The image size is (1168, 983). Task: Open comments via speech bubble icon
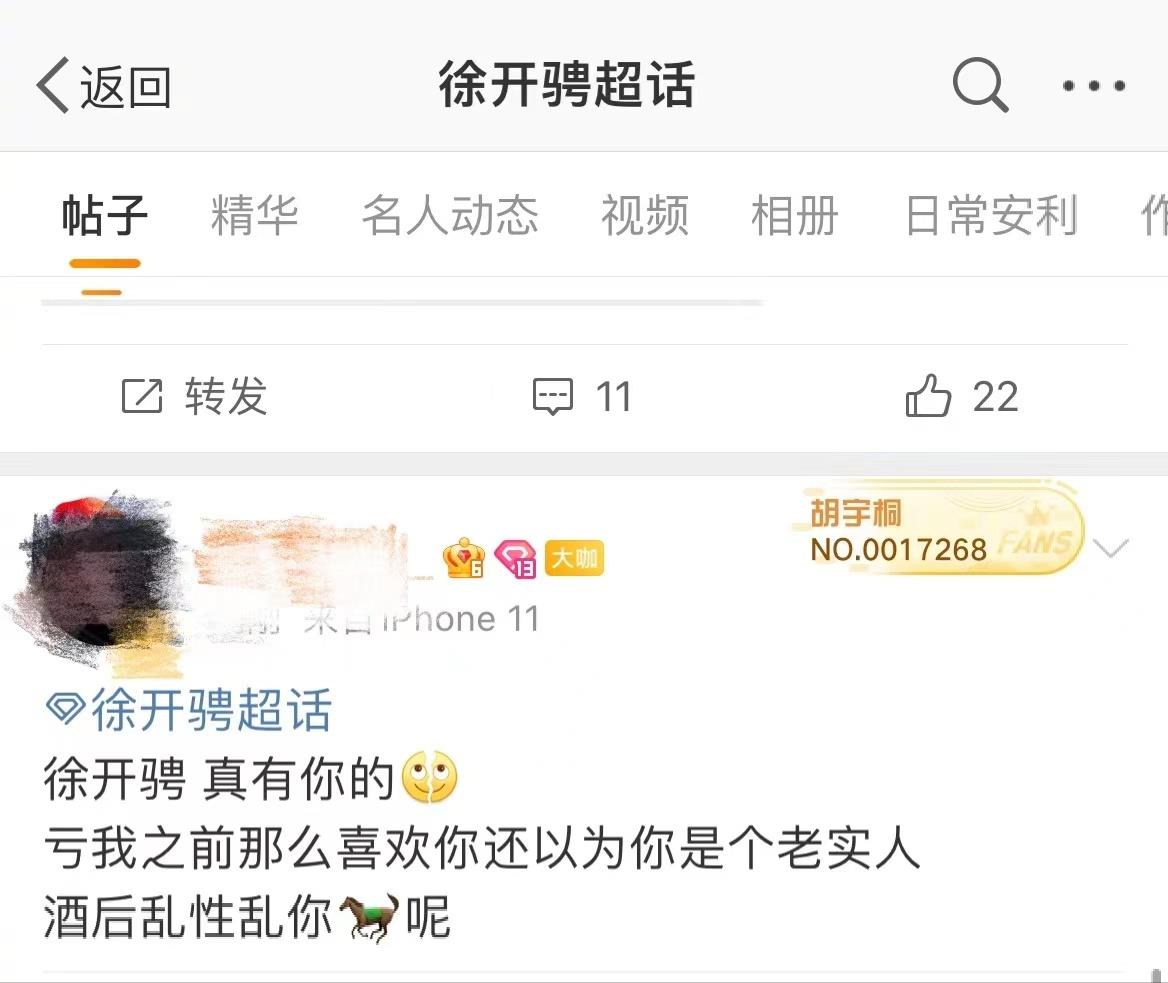(x=553, y=396)
